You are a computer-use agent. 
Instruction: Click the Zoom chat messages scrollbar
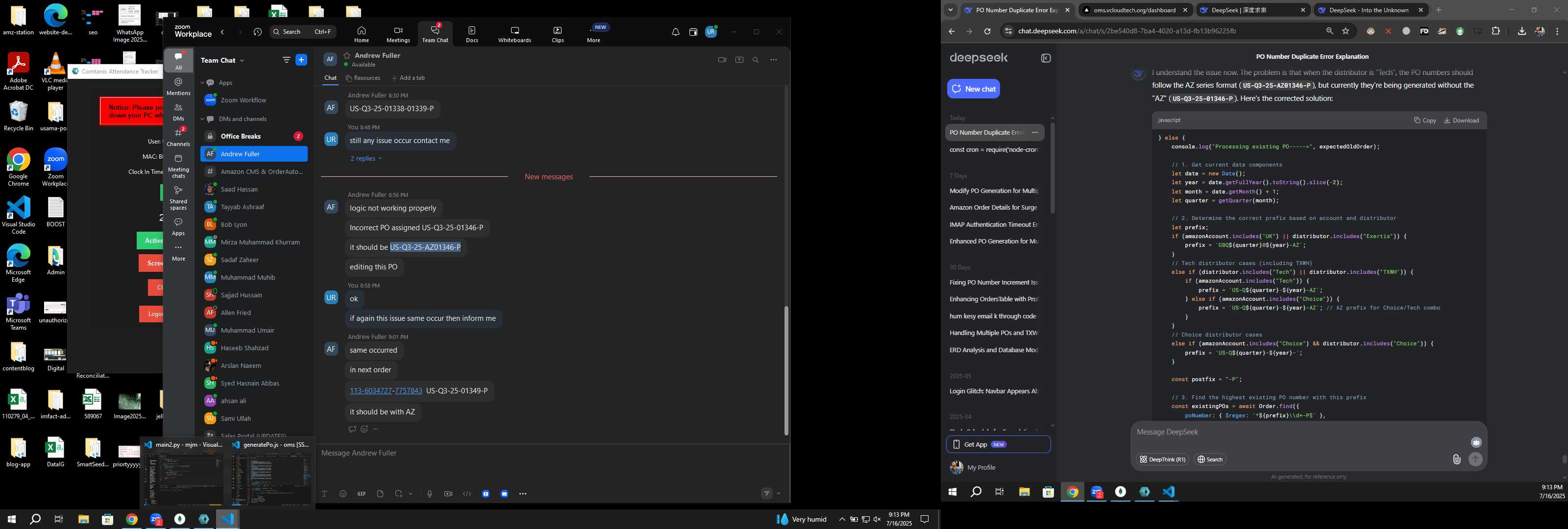786,370
